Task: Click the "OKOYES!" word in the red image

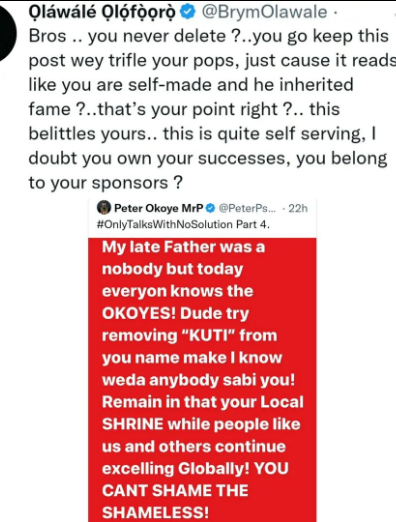Action: coord(139,313)
